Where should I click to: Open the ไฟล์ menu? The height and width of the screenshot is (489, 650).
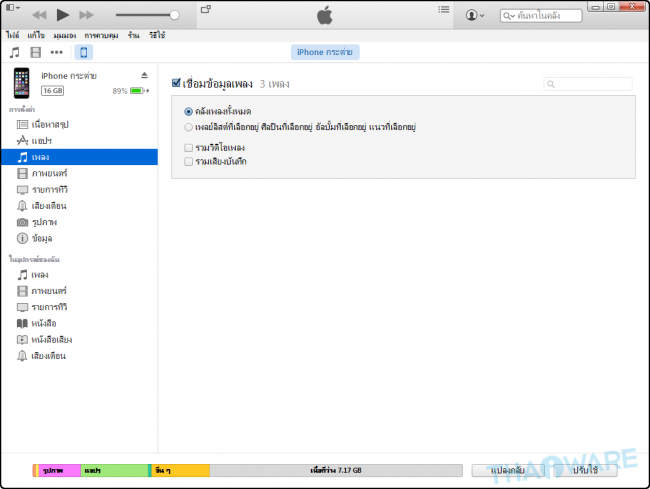[13, 35]
